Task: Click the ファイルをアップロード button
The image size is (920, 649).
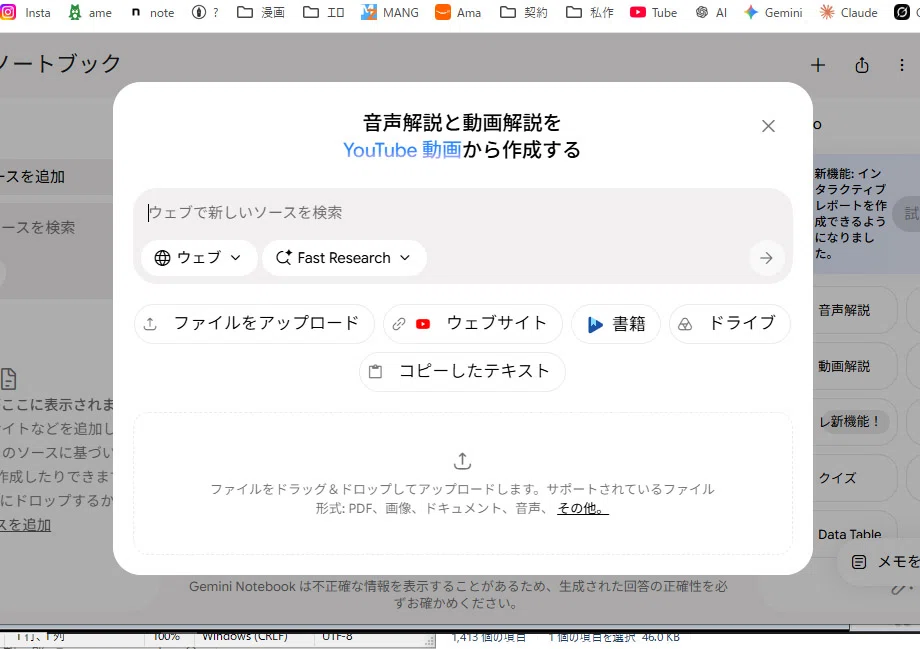Action: tap(254, 323)
